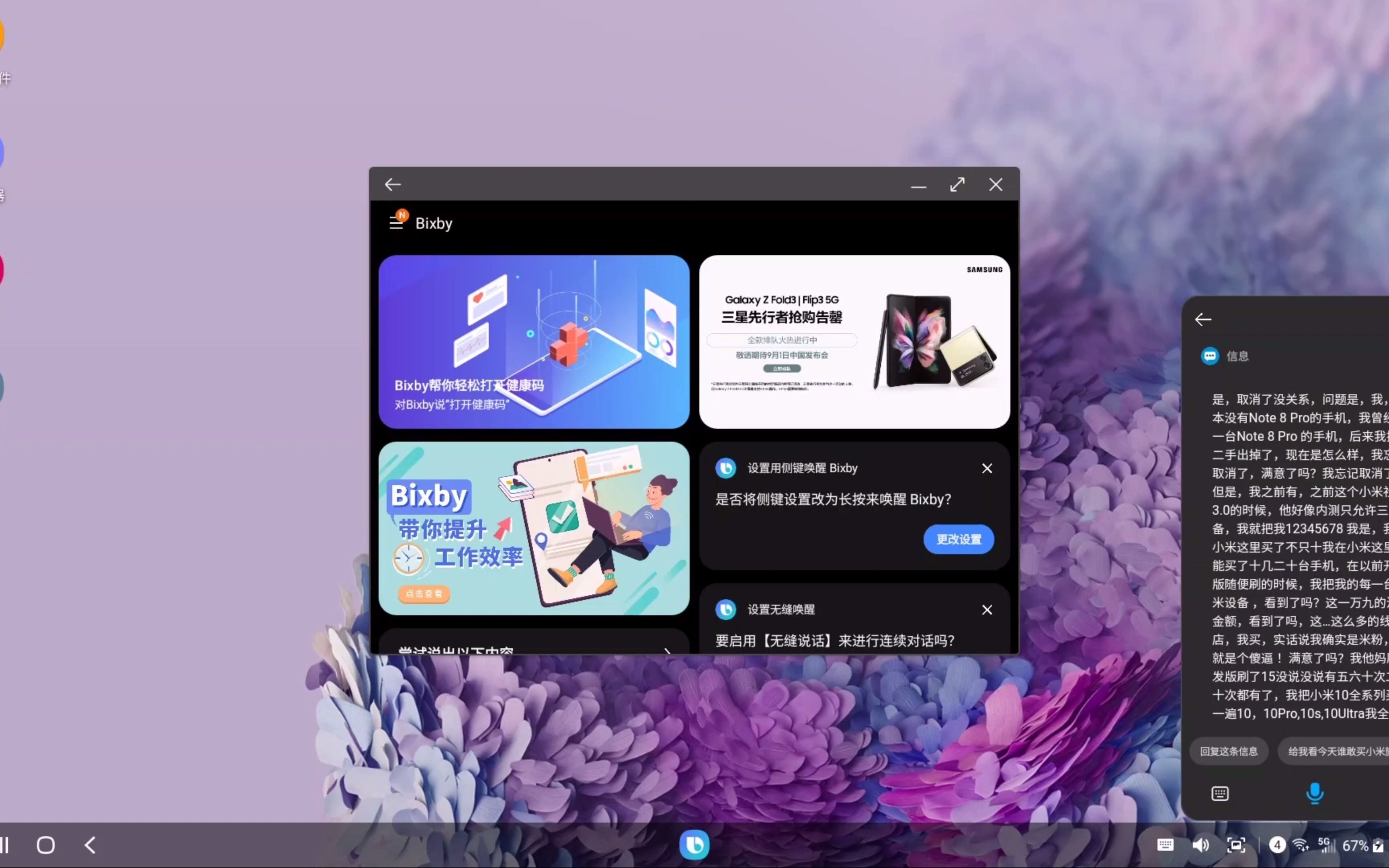Open the notification count badge showing 4
This screenshot has width=1389, height=868.
pos(1277,845)
